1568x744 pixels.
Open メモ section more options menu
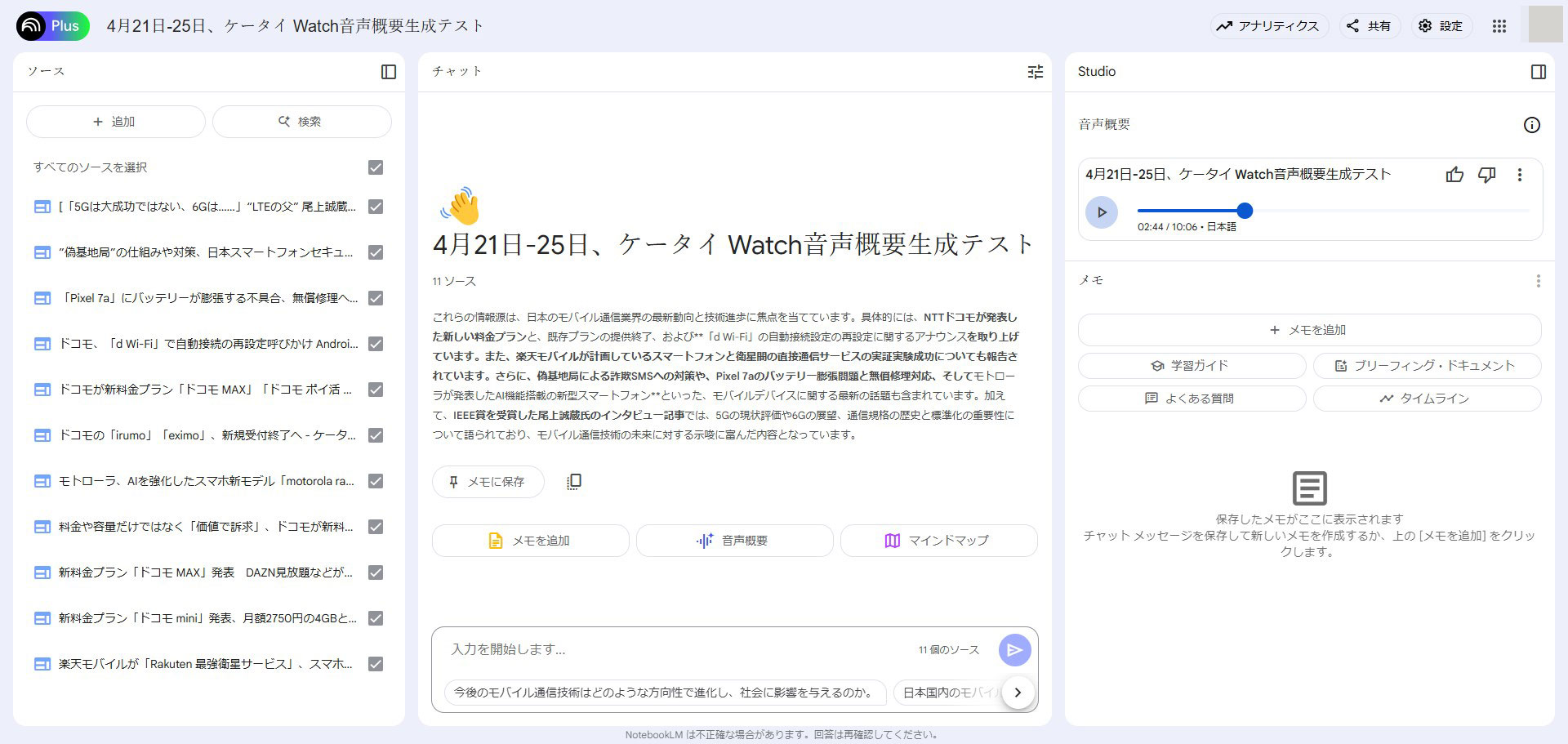point(1539,281)
